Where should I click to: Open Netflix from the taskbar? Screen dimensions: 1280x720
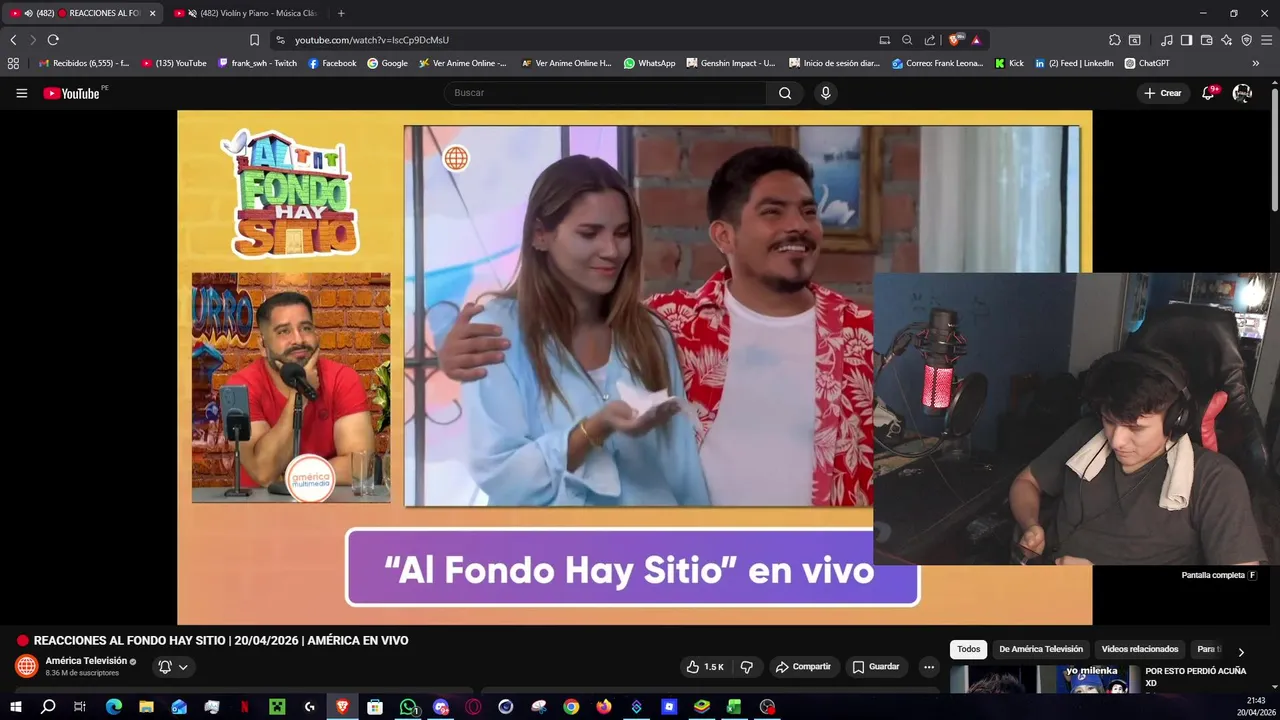(x=244, y=707)
